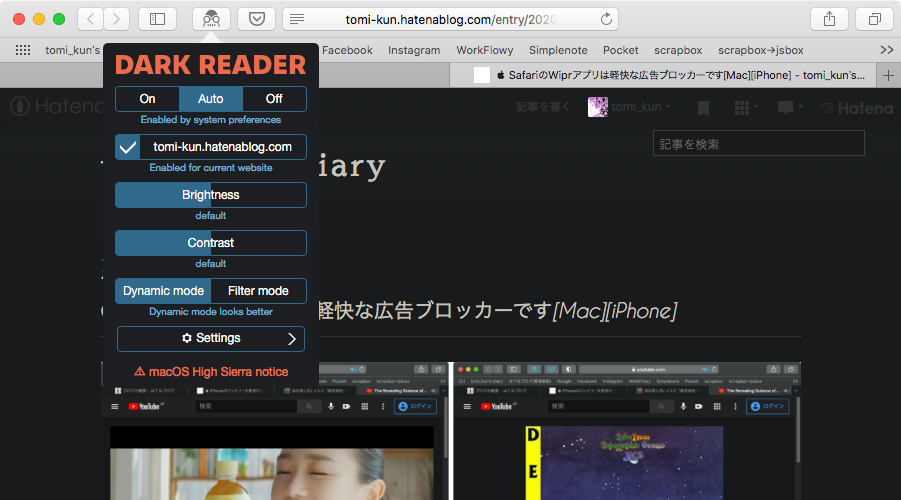The width and height of the screenshot is (901, 500).
Task: Open the Share sheet icon in Safari
Action: coord(829,19)
